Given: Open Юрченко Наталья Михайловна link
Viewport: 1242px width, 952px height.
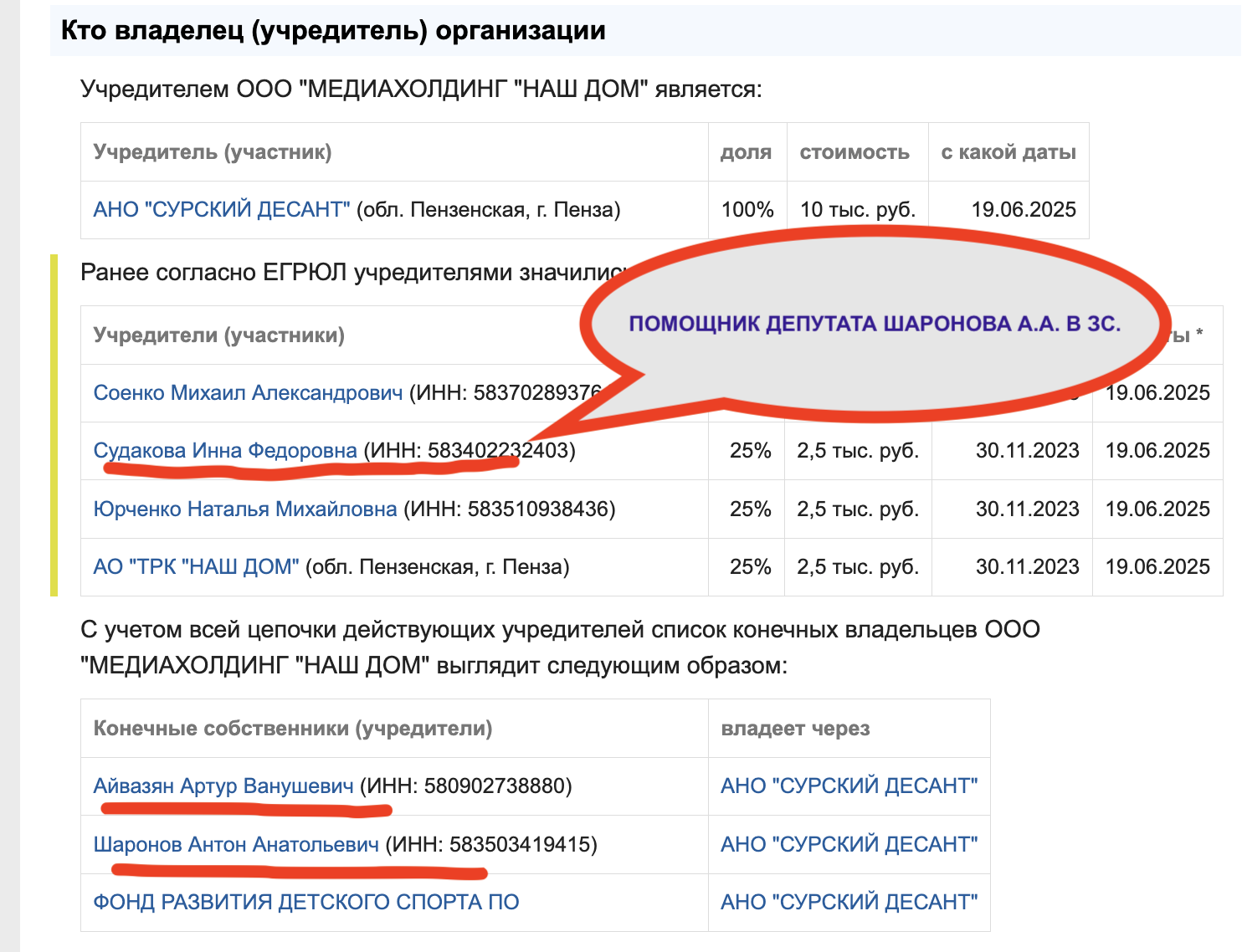Looking at the screenshot, I should [245, 509].
